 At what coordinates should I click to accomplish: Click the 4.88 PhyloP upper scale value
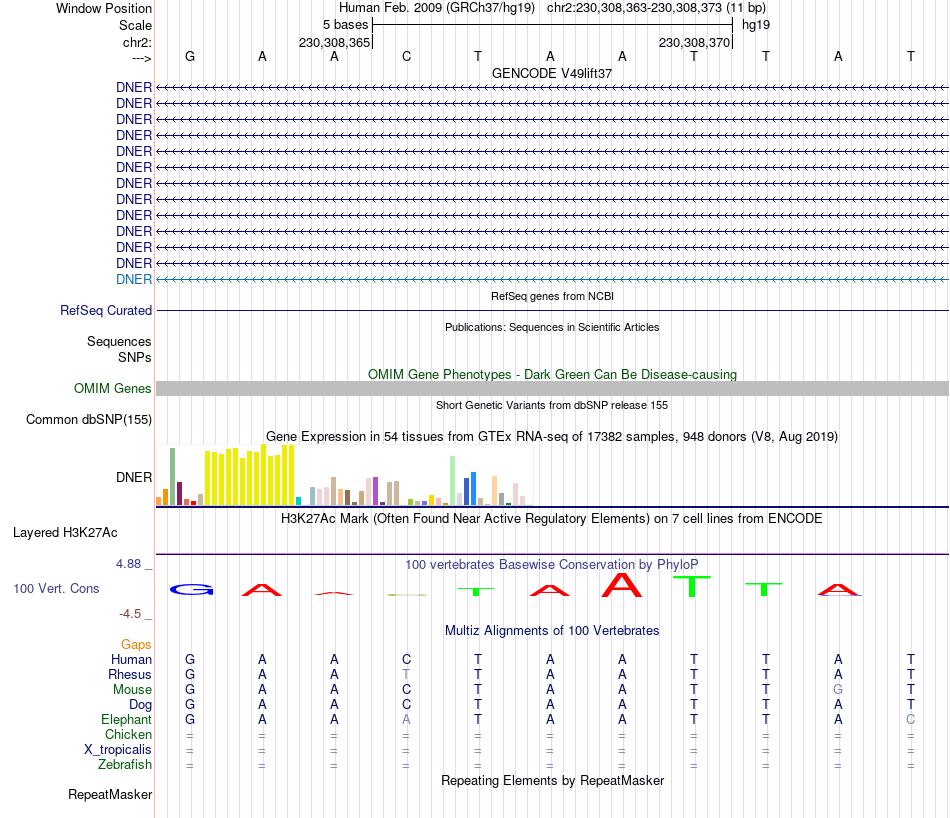(x=128, y=564)
